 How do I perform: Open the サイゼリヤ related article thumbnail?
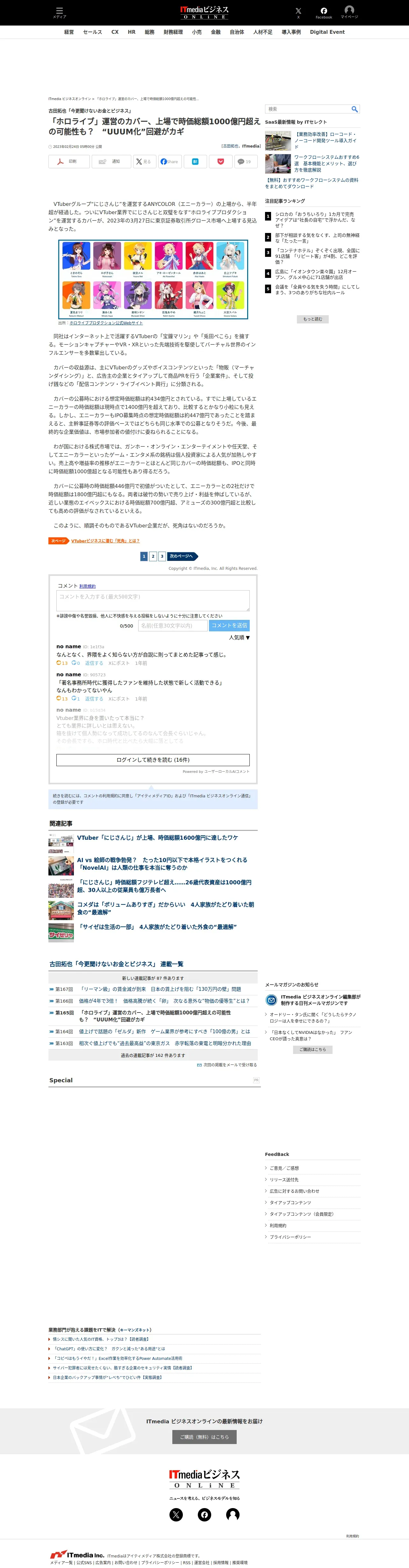61,932
